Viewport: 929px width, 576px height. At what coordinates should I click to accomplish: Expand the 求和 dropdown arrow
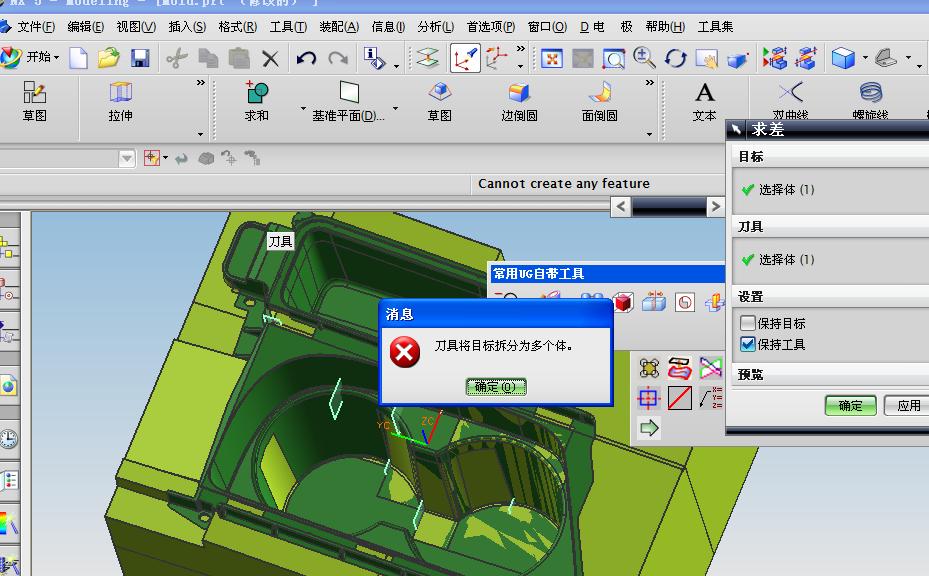coord(303,108)
